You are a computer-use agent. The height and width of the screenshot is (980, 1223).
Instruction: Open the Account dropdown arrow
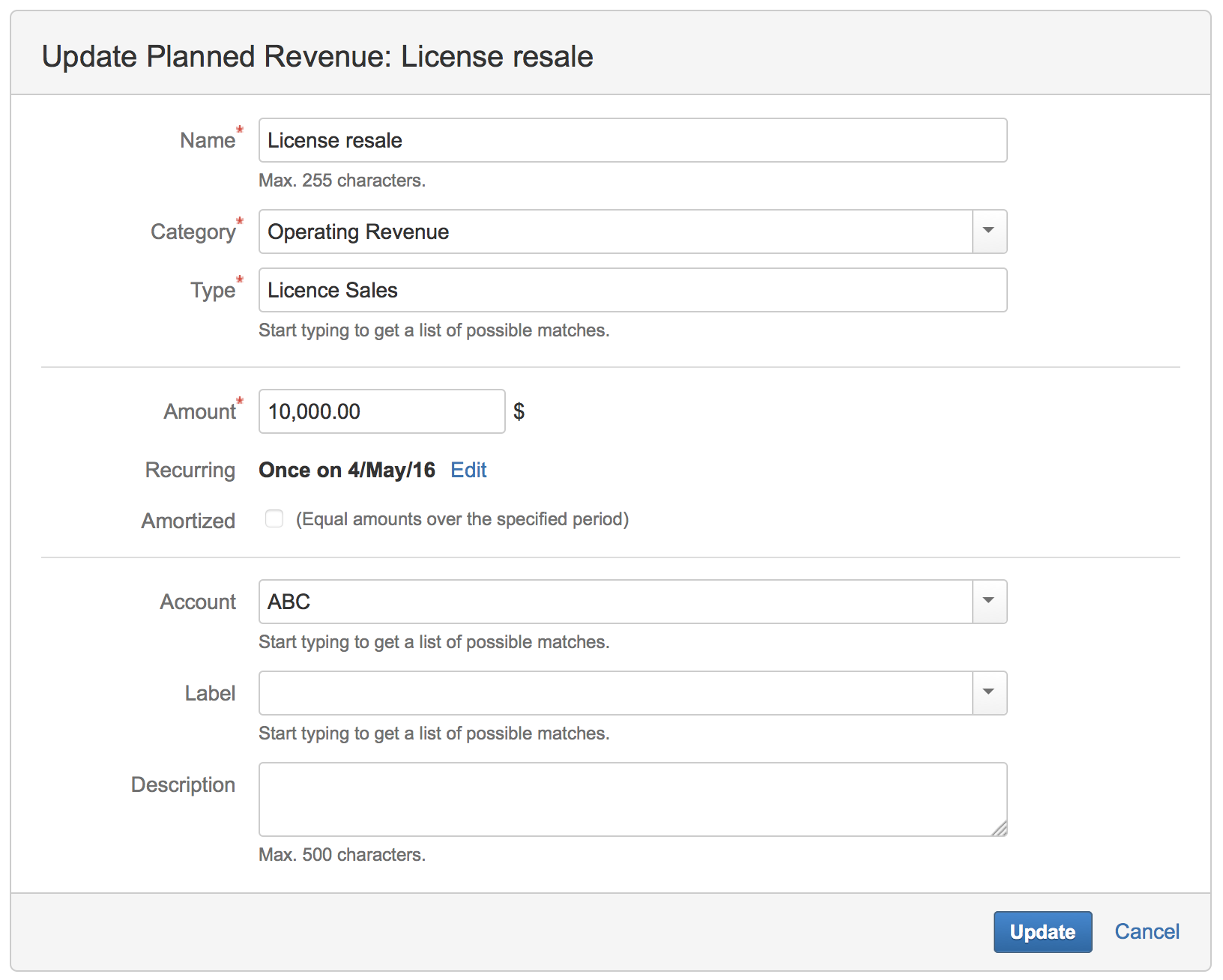[x=989, y=602]
